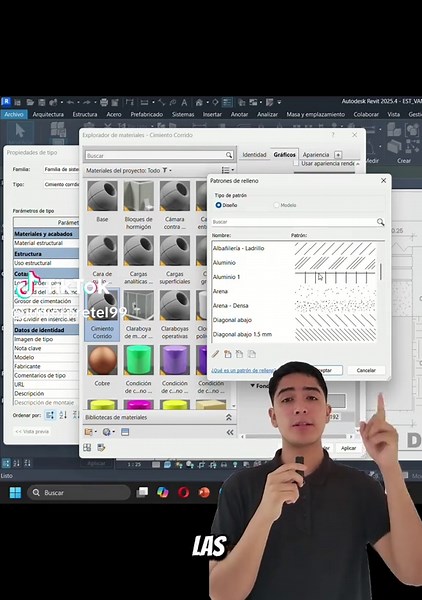Click the material properties edit icon at bottom left

point(101,448)
